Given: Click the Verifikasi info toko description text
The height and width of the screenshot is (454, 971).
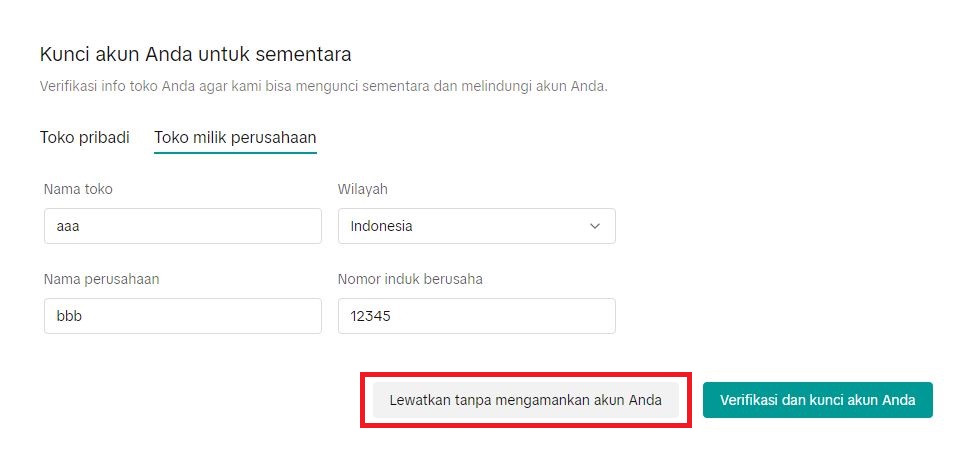Looking at the screenshot, I should point(323,86).
